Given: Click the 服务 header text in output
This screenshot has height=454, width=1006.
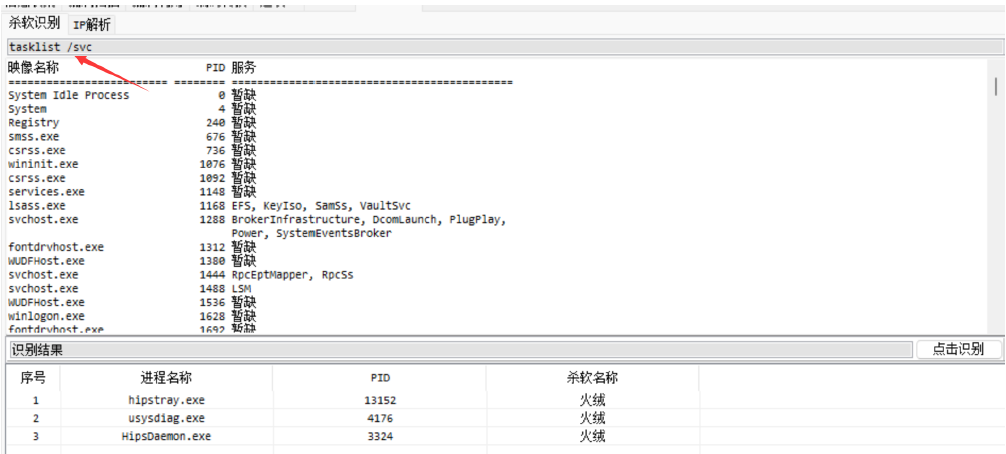Looking at the screenshot, I should 244,67.
